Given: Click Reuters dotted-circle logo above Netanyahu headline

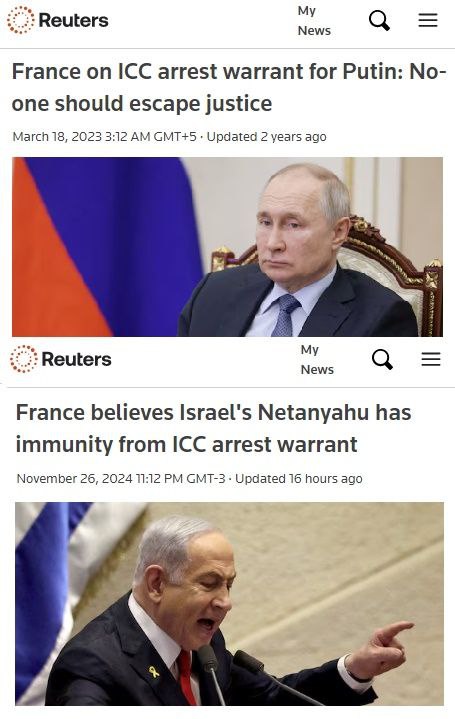Looking at the screenshot, I should (x=24, y=359).
